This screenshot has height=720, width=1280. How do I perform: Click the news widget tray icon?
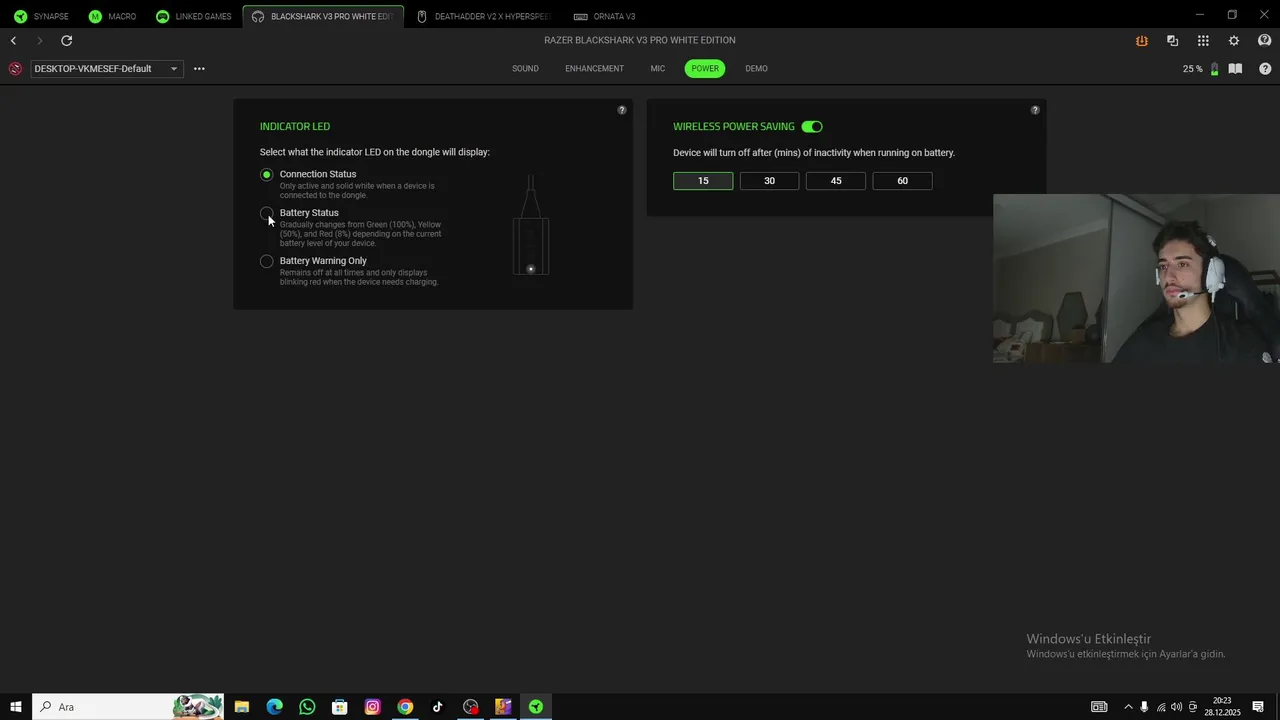pyautogui.click(x=1099, y=707)
